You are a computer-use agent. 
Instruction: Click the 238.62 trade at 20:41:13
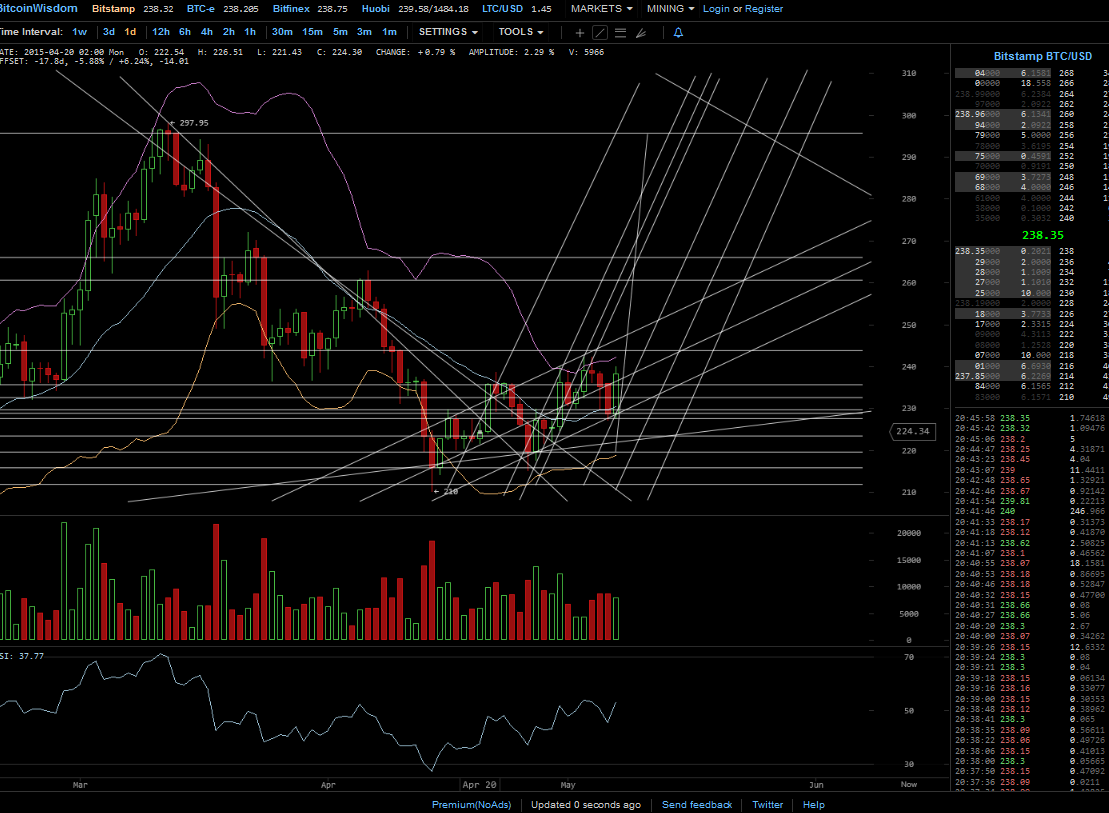(1014, 543)
